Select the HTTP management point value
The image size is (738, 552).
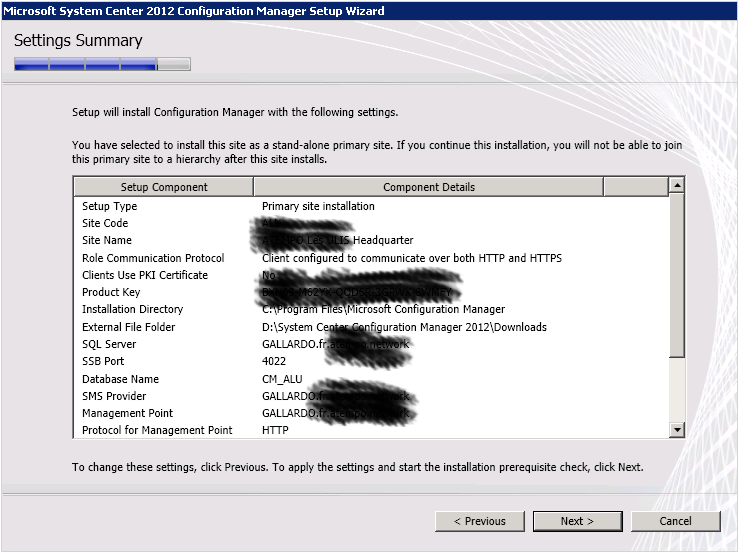(275, 430)
